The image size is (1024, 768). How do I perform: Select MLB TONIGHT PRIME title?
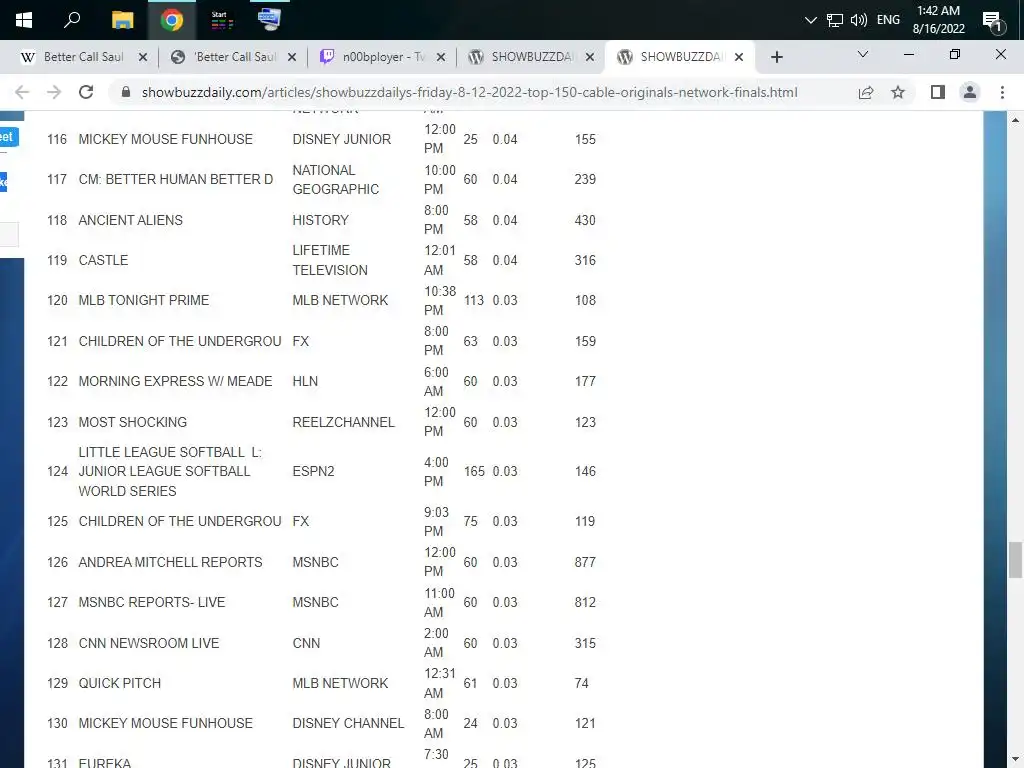pyautogui.click(x=144, y=300)
